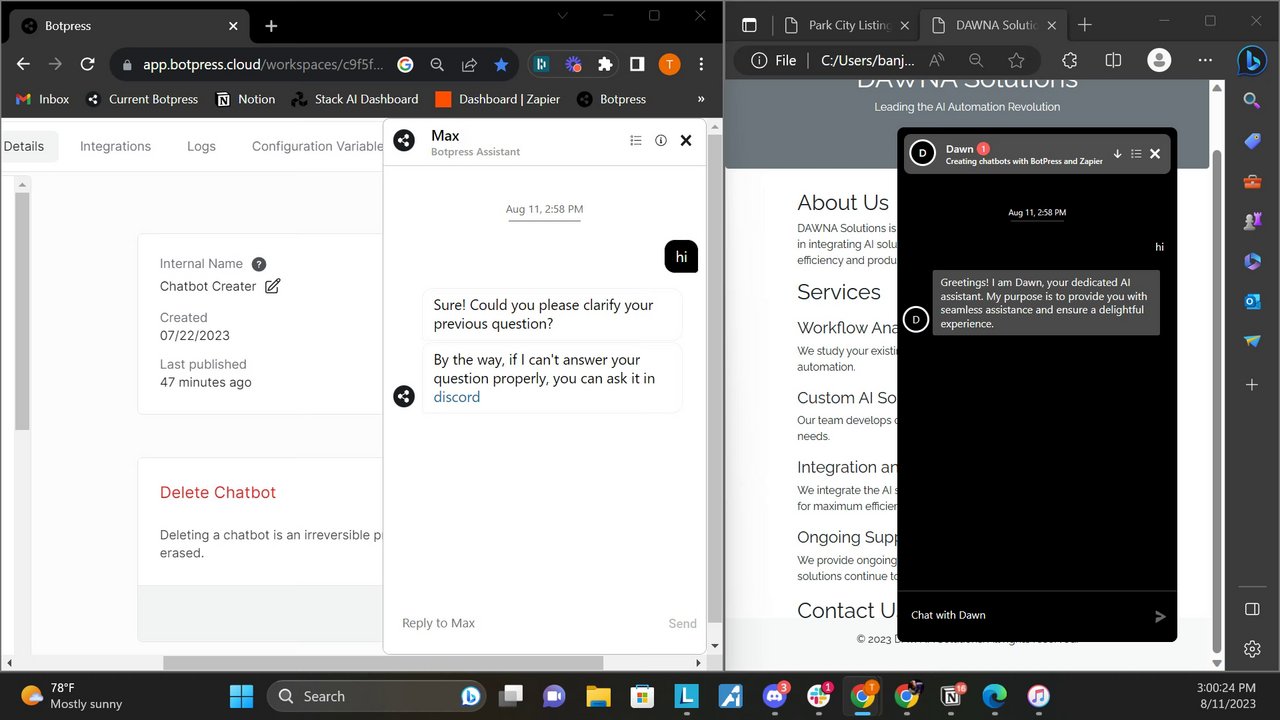The image size is (1280, 720).
Task: Switch to Park City Listing tab in Edge
Action: 846,25
